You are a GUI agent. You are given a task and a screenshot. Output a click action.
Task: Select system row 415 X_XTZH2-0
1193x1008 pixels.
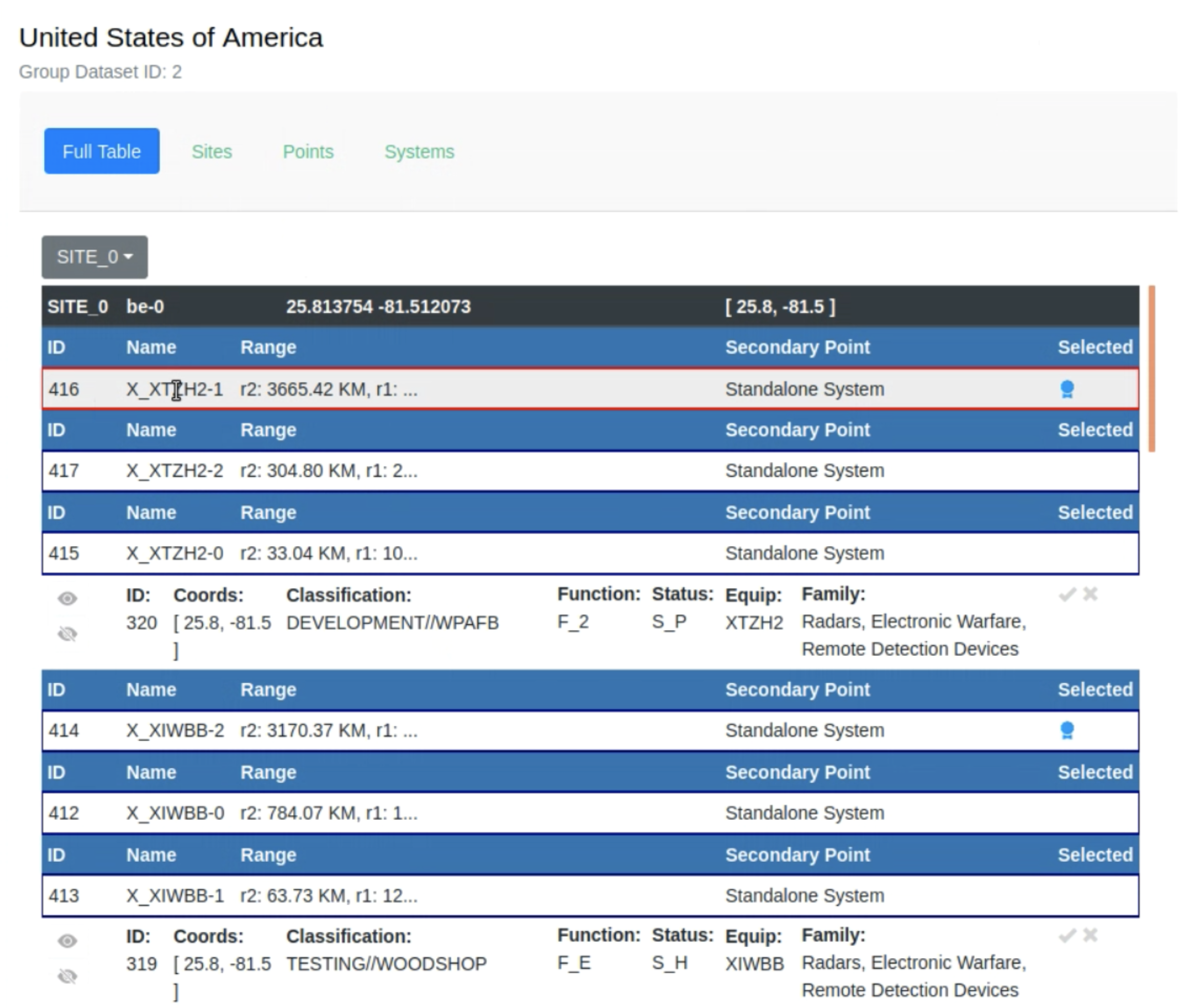pos(590,553)
